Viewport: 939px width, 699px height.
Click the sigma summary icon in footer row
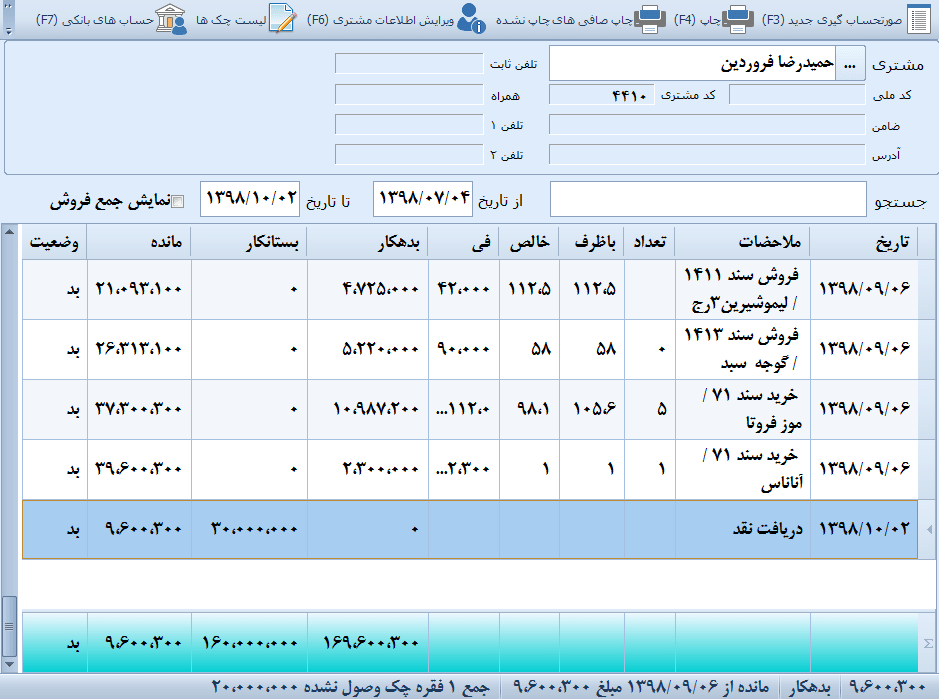pyautogui.click(x=926, y=643)
